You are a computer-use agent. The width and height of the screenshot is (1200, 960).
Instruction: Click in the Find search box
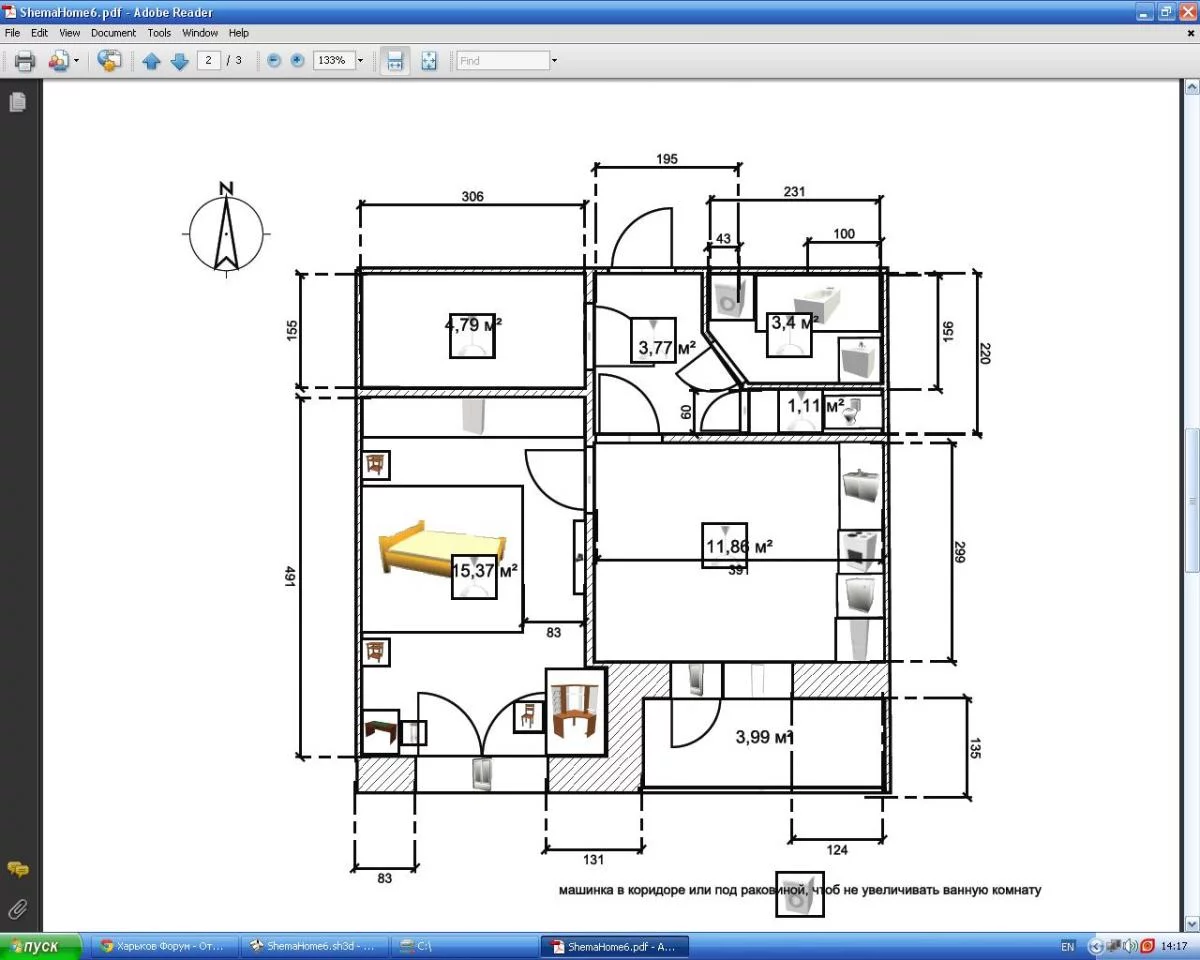[x=503, y=61]
